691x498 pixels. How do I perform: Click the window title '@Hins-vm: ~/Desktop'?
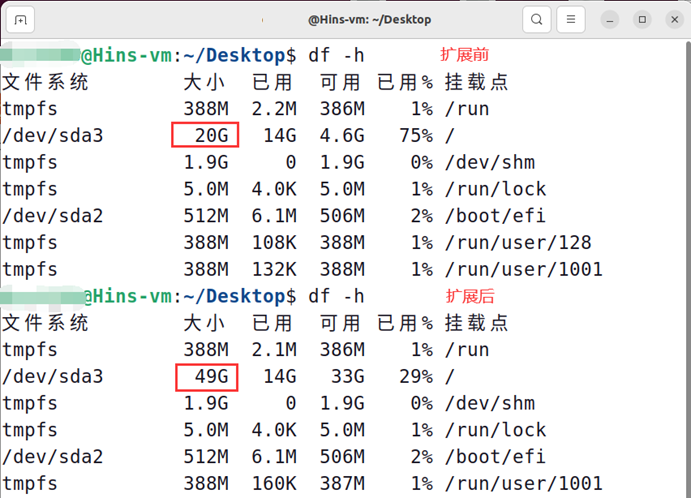pos(370,20)
